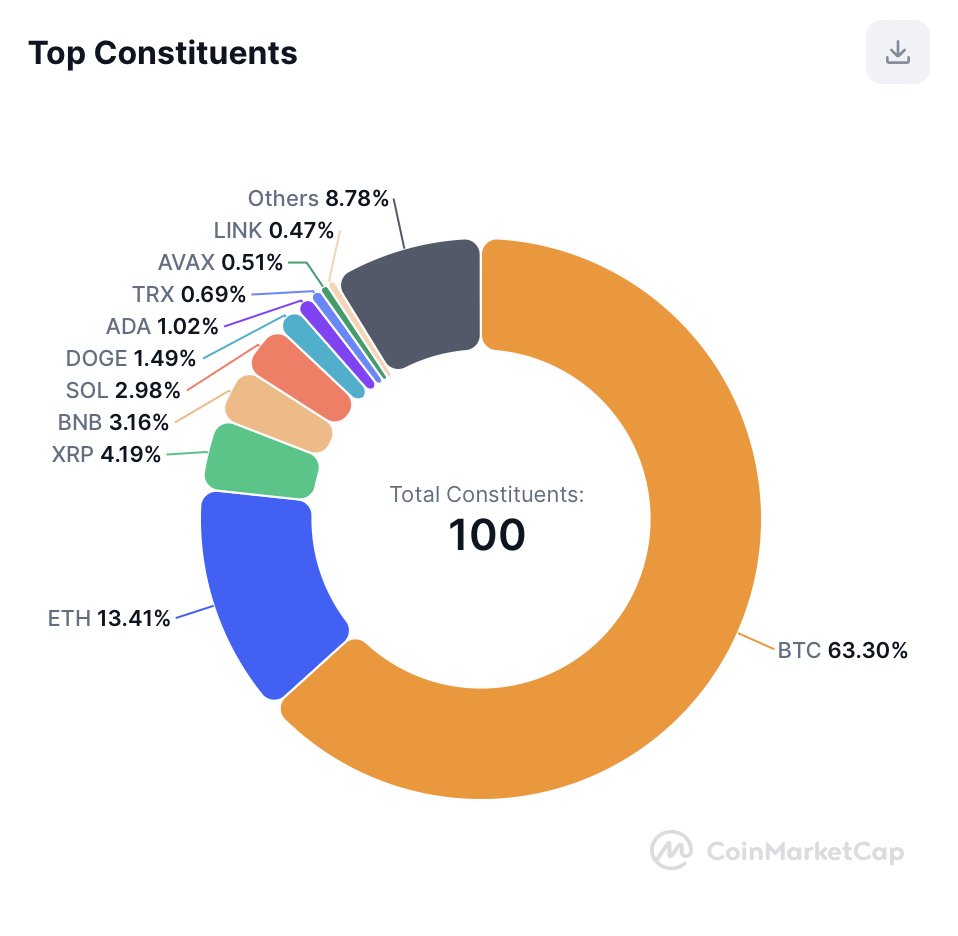Click the LINK 0.47% label
Screen dimensions: 958x936
(x=274, y=230)
